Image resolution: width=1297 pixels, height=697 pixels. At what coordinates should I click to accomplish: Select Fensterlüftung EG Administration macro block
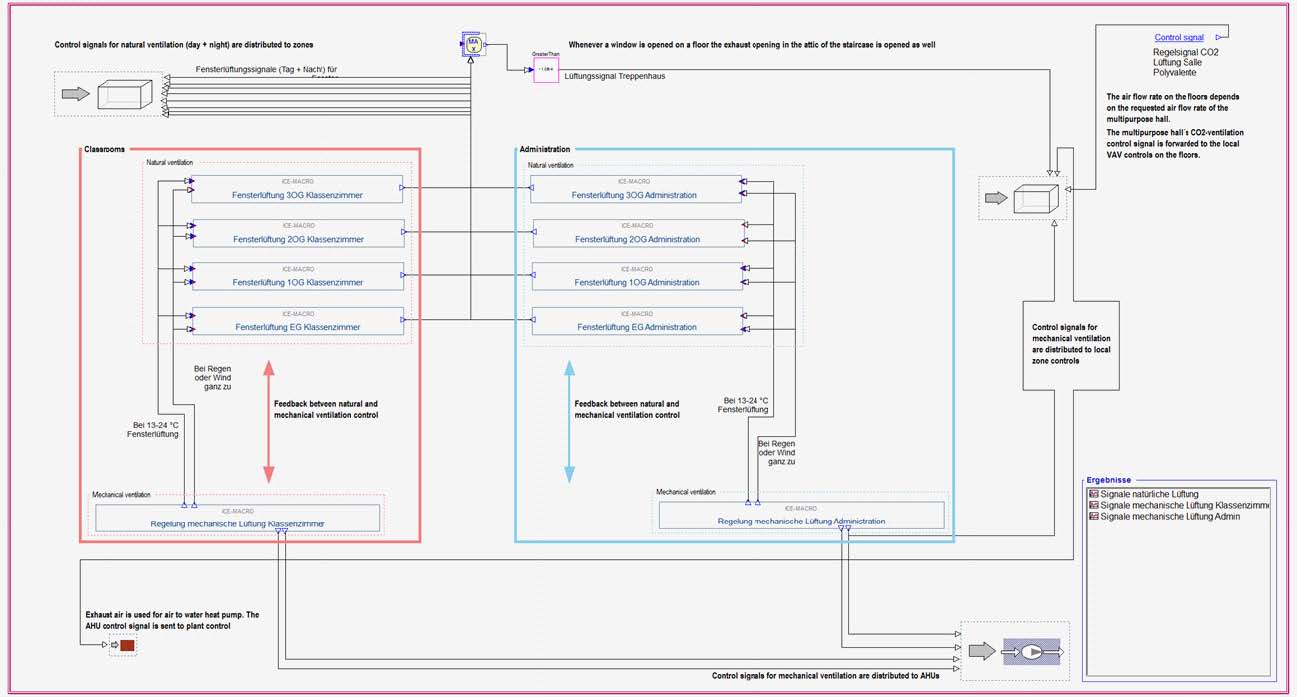click(x=637, y=321)
